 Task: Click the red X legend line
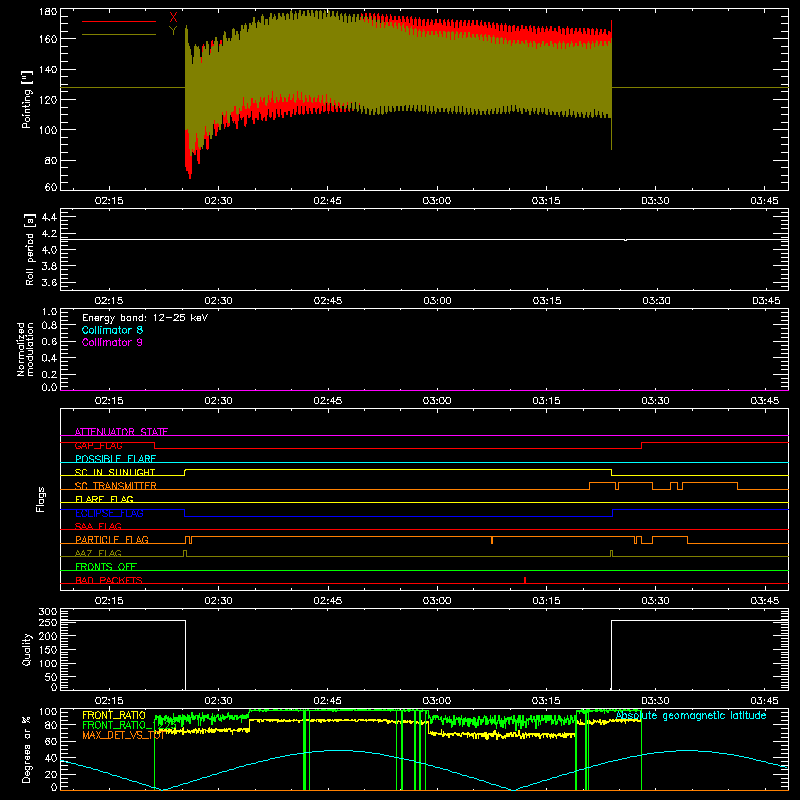pyautogui.click(x=119, y=21)
